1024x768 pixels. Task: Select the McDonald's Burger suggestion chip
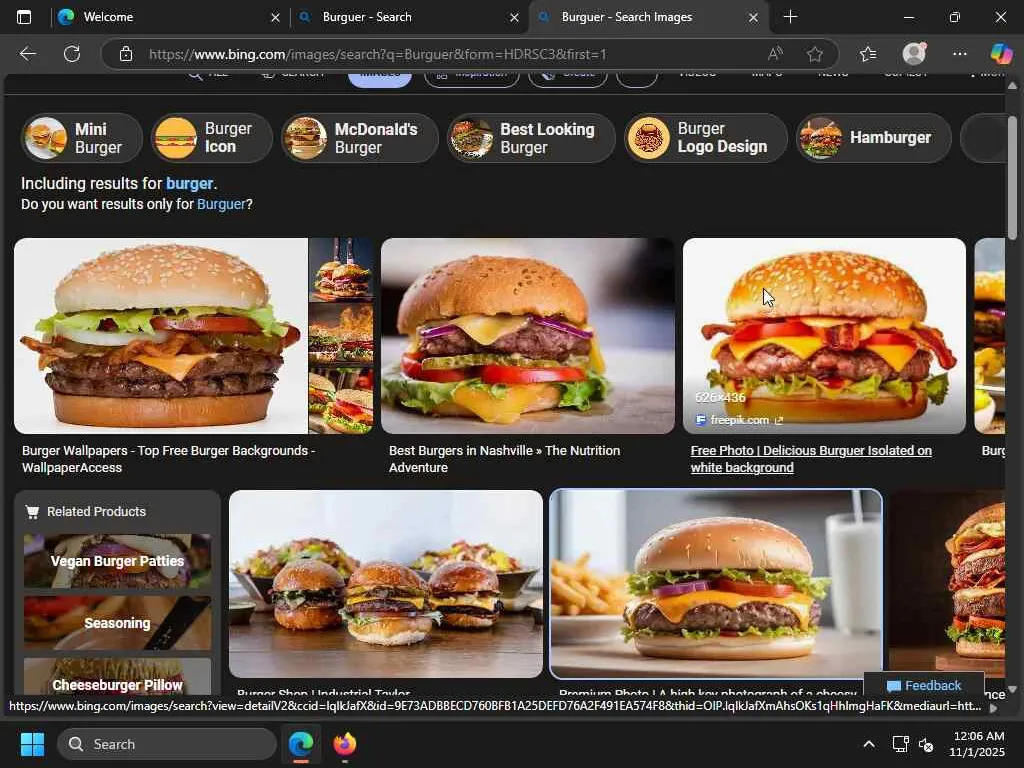click(360, 138)
